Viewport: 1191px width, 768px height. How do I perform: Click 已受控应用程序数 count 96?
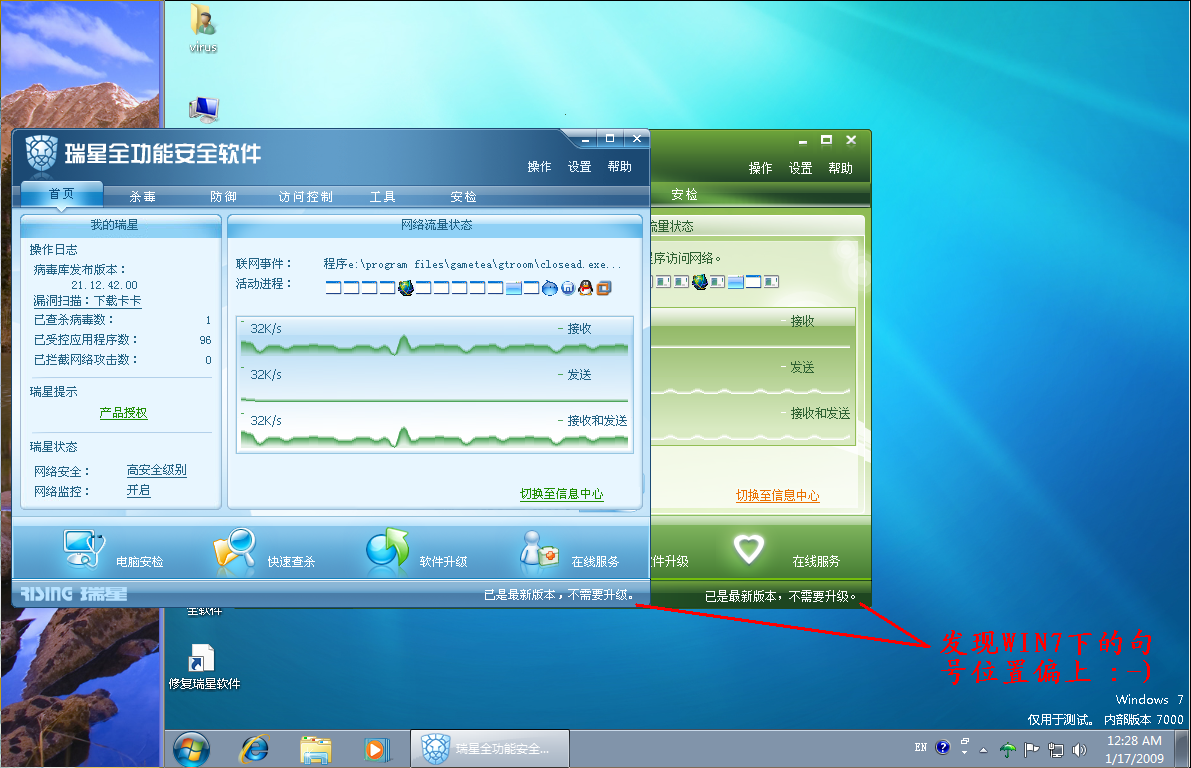205,340
